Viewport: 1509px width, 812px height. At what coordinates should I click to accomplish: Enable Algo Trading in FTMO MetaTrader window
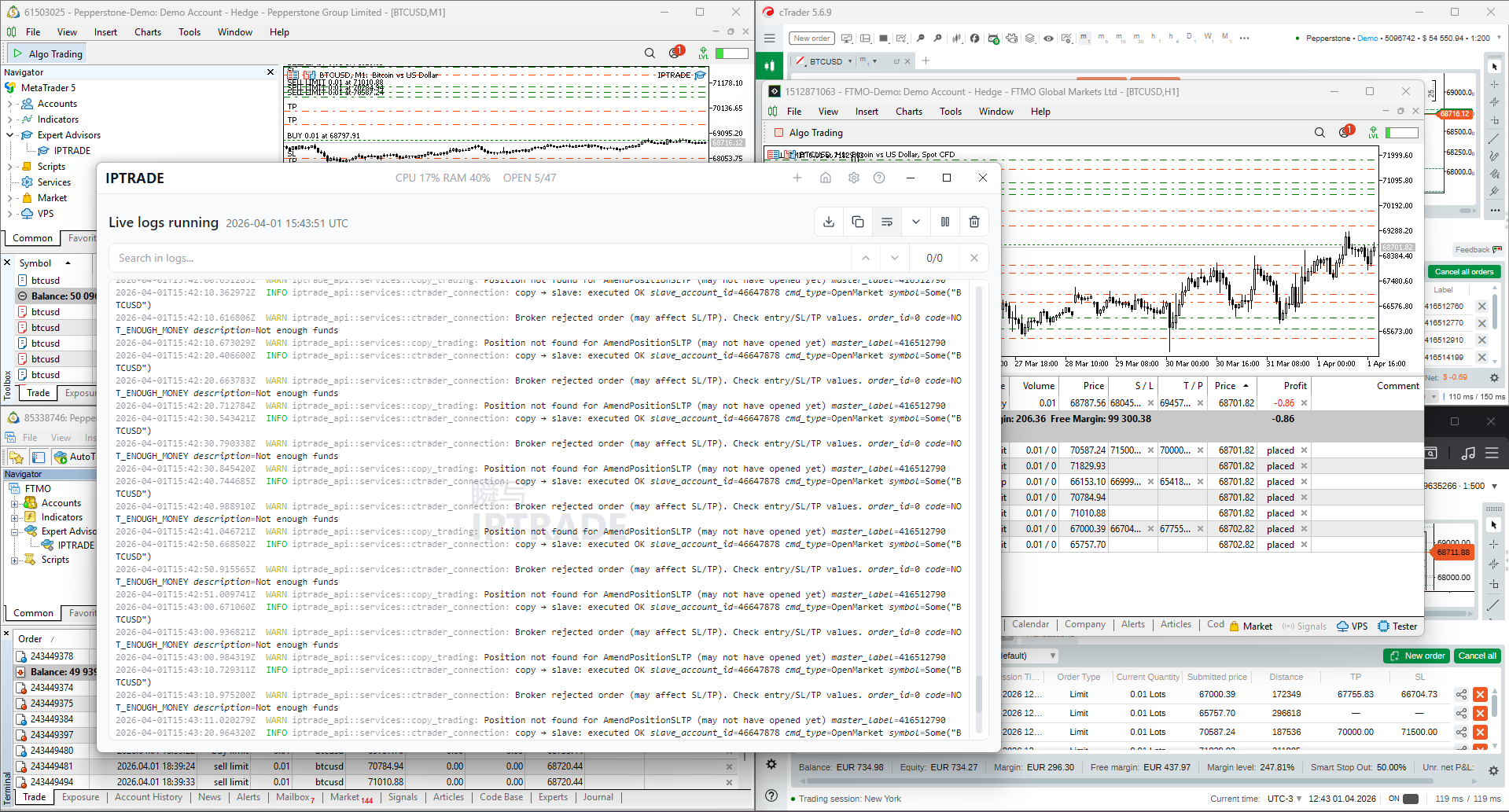(808, 133)
